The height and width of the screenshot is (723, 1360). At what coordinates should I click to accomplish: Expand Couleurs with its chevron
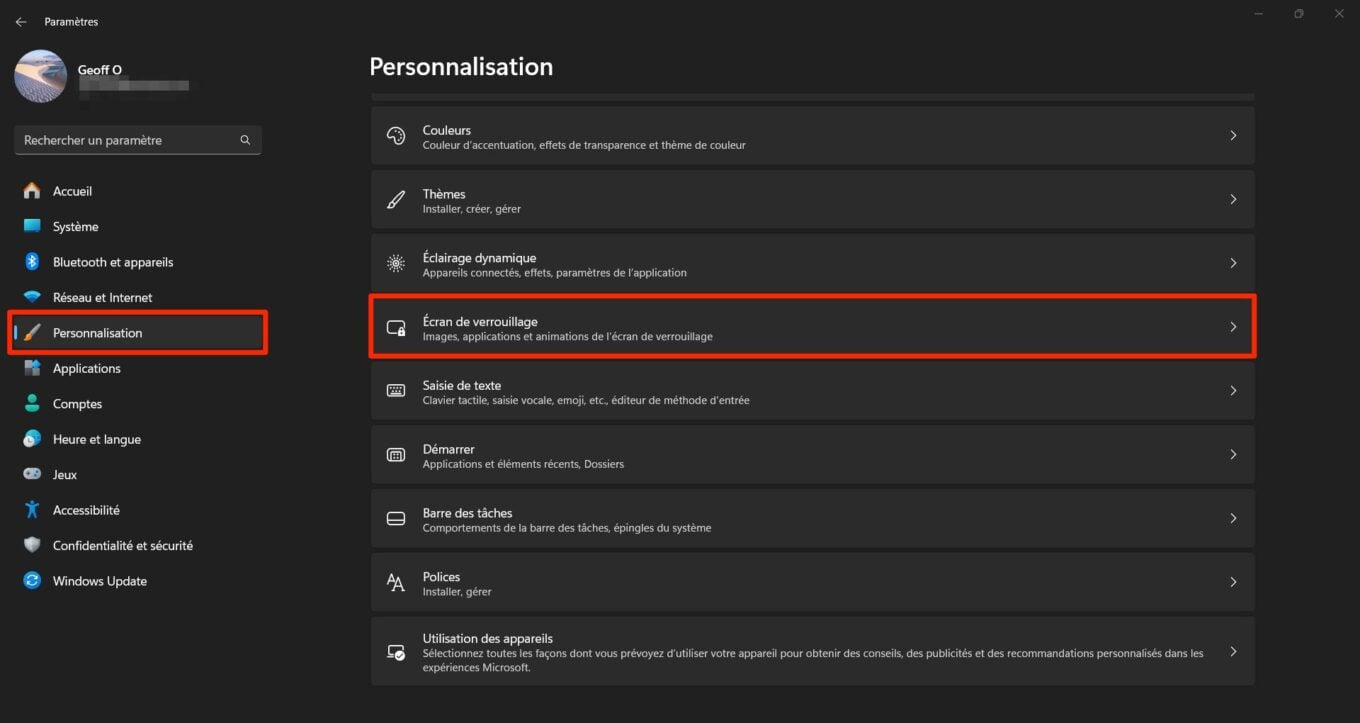[x=1233, y=135]
